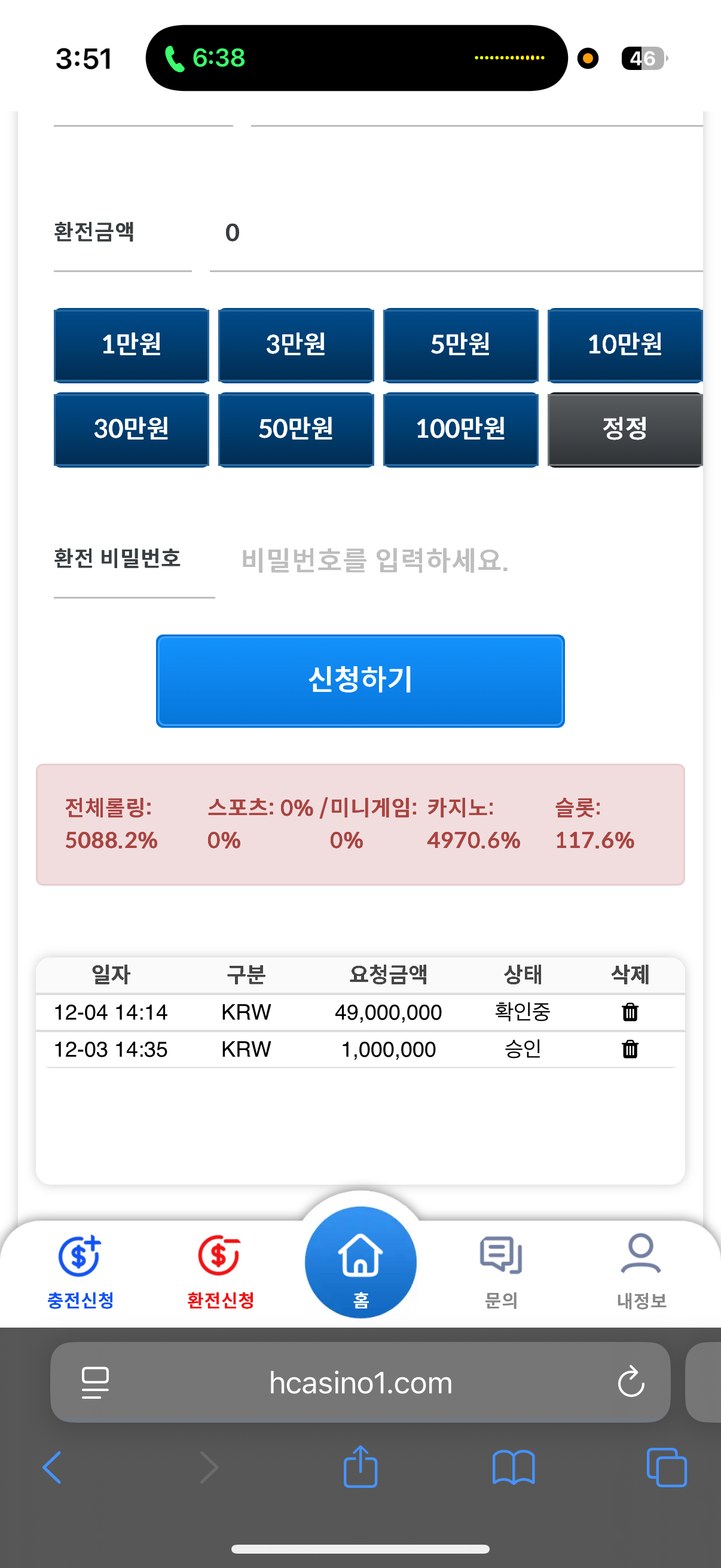
Task: Delete the 1,000,000 KRW approved request
Action: (x=630, y=1049)
